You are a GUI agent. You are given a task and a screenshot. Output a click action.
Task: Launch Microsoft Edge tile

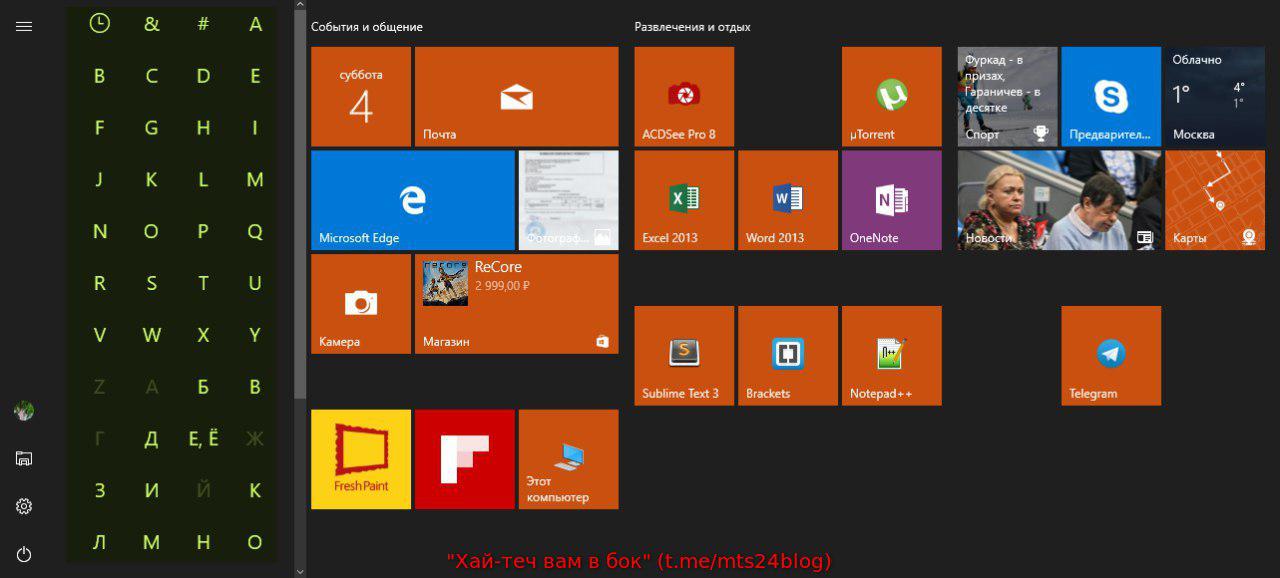pos(413,200)
